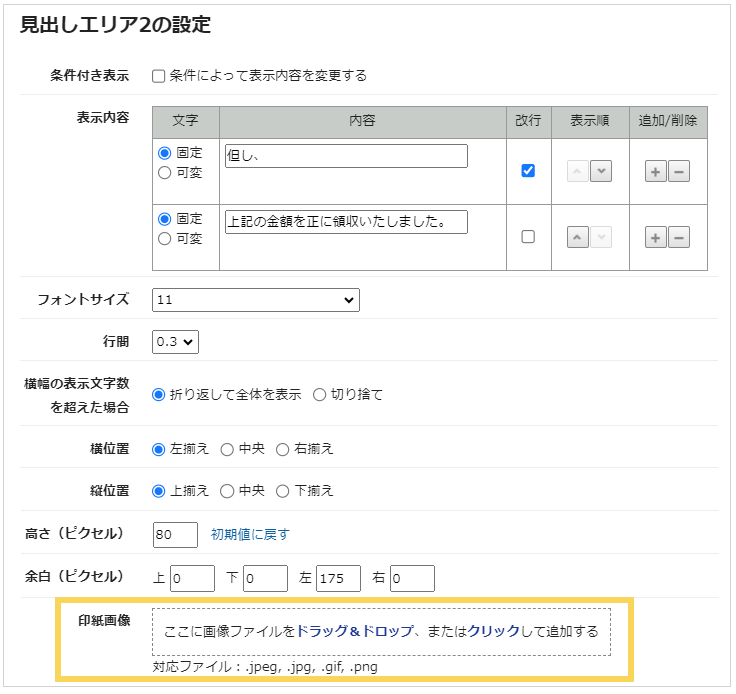This screenshot has height=694, width=736.
Task: Click the stamp image upload drop area
Action: click(x=380, y=632)
